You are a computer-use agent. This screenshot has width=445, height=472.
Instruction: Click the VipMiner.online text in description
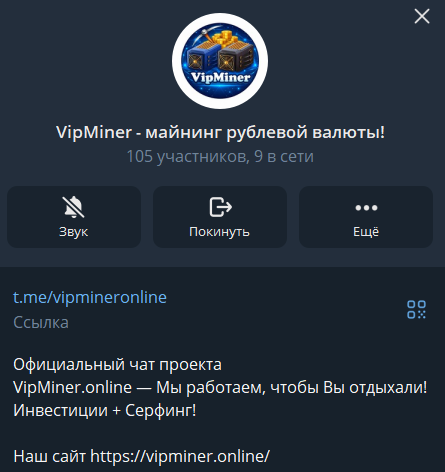tap(72, 387)
